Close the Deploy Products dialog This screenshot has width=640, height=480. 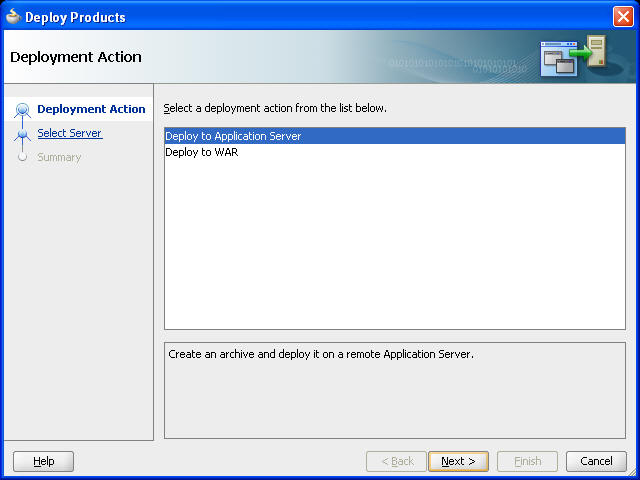(623, 17)
